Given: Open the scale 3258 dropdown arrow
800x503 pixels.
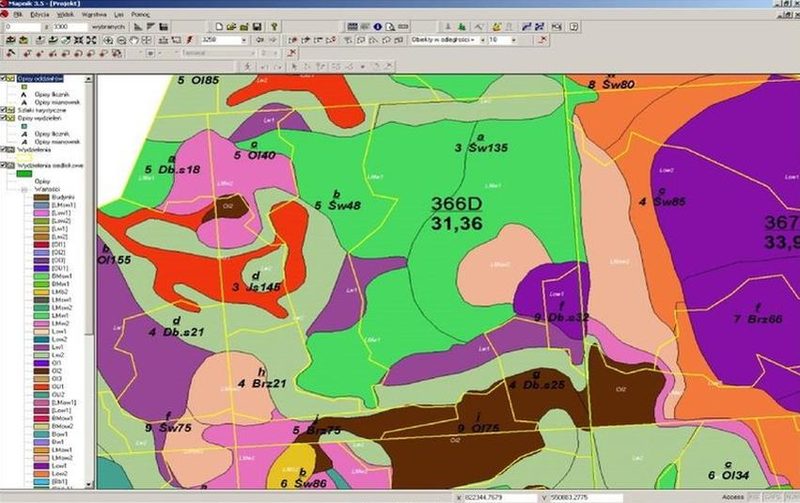Looking at the screenshot, I should tap(244, 40).
